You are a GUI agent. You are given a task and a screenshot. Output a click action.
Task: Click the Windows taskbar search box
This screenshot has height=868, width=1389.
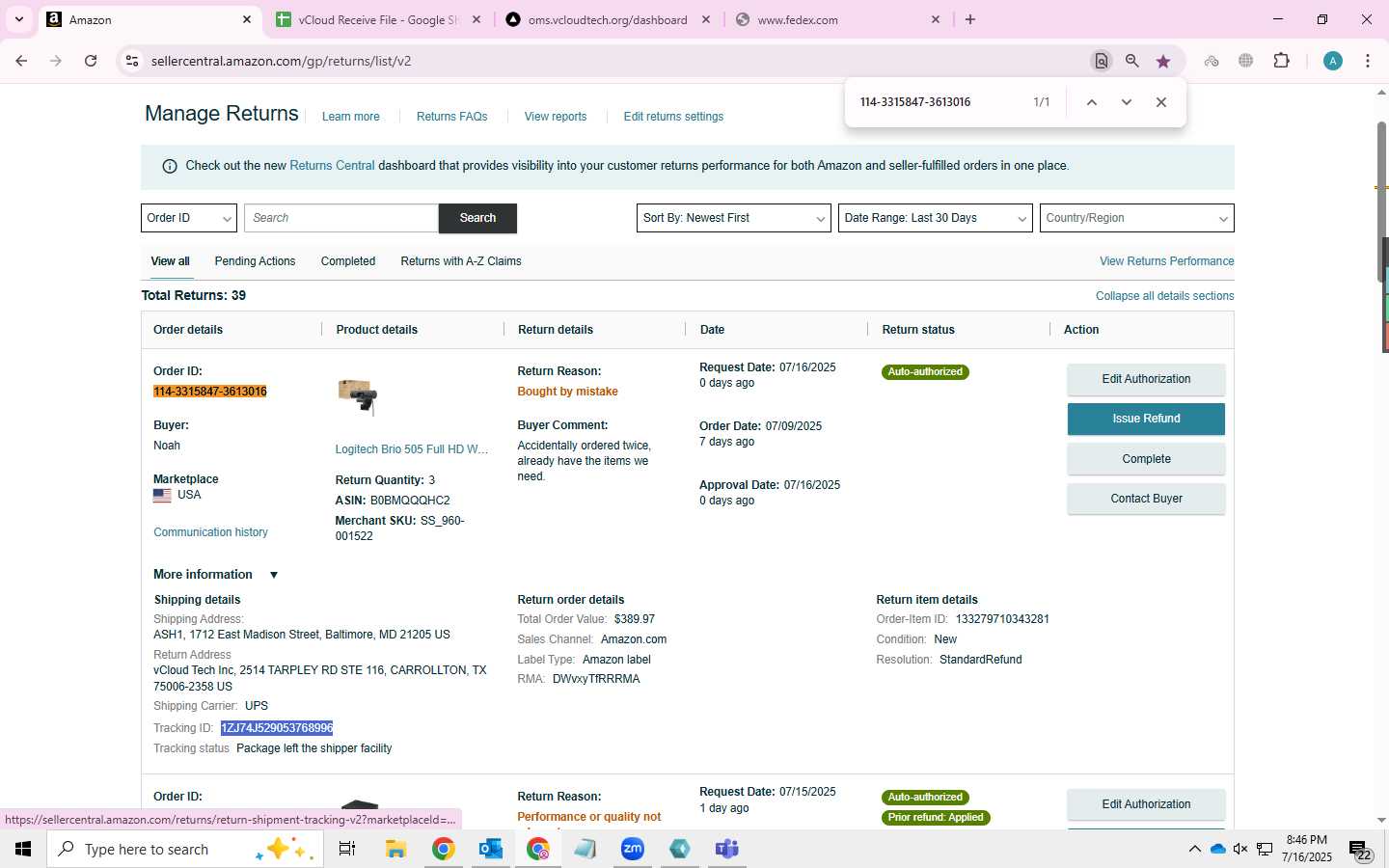click(183, 849)
